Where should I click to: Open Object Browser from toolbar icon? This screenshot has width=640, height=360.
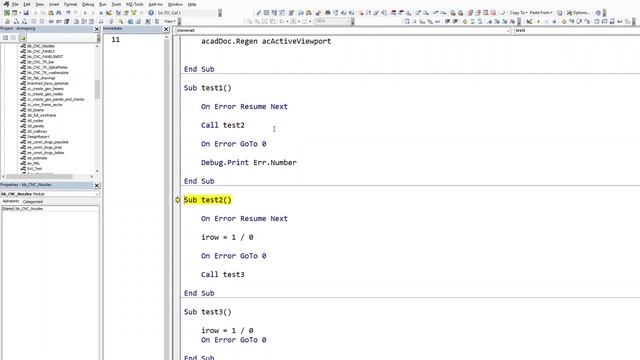pos(134,13)
